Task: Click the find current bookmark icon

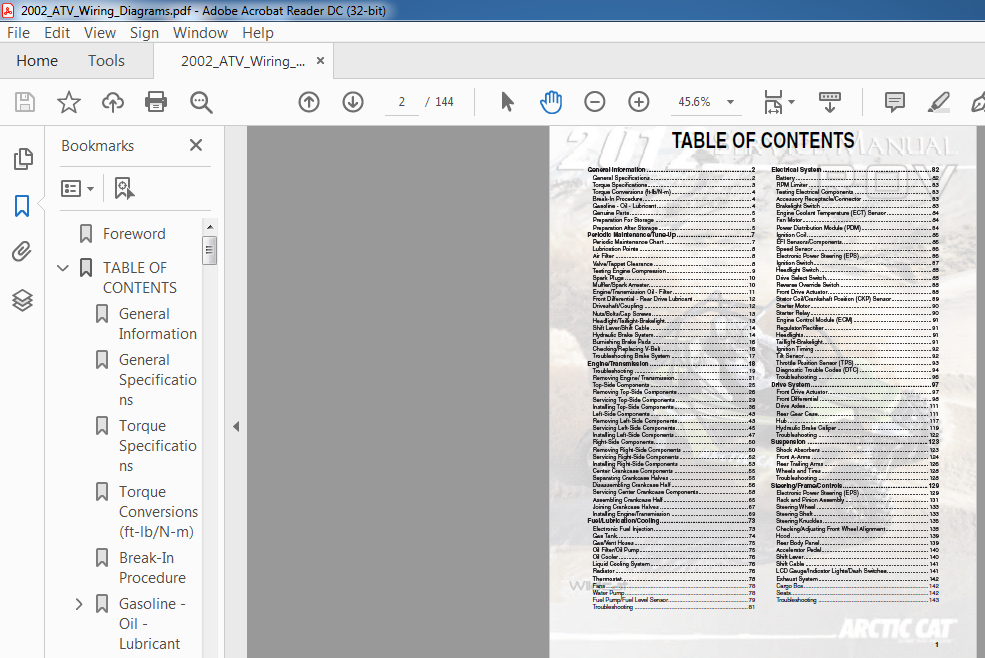Action: tap(124, 188)
